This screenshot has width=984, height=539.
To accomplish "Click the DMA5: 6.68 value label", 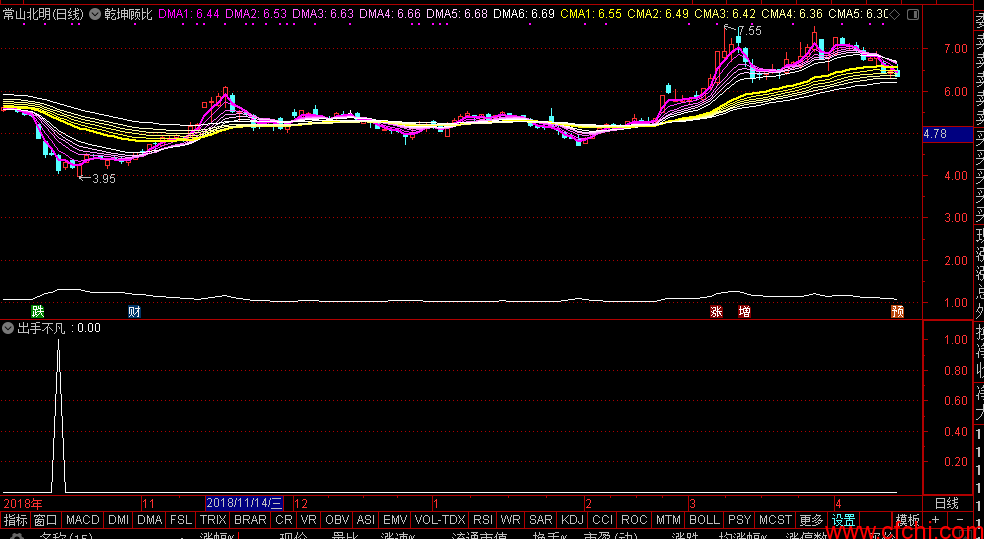I will click(x=457, y=14).
